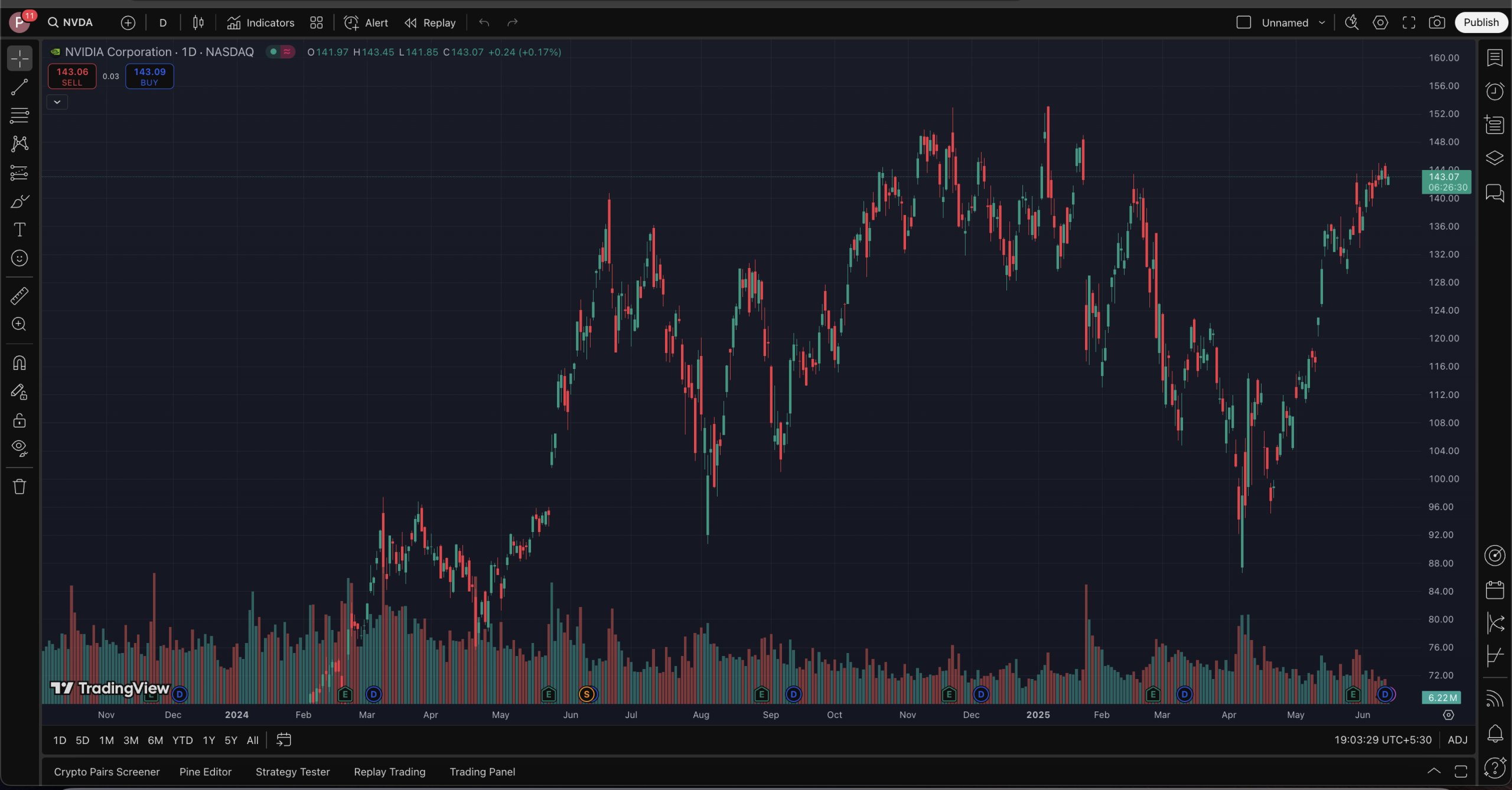
Task: Select the brush drawing tool
Action: [x=19, y=201]
